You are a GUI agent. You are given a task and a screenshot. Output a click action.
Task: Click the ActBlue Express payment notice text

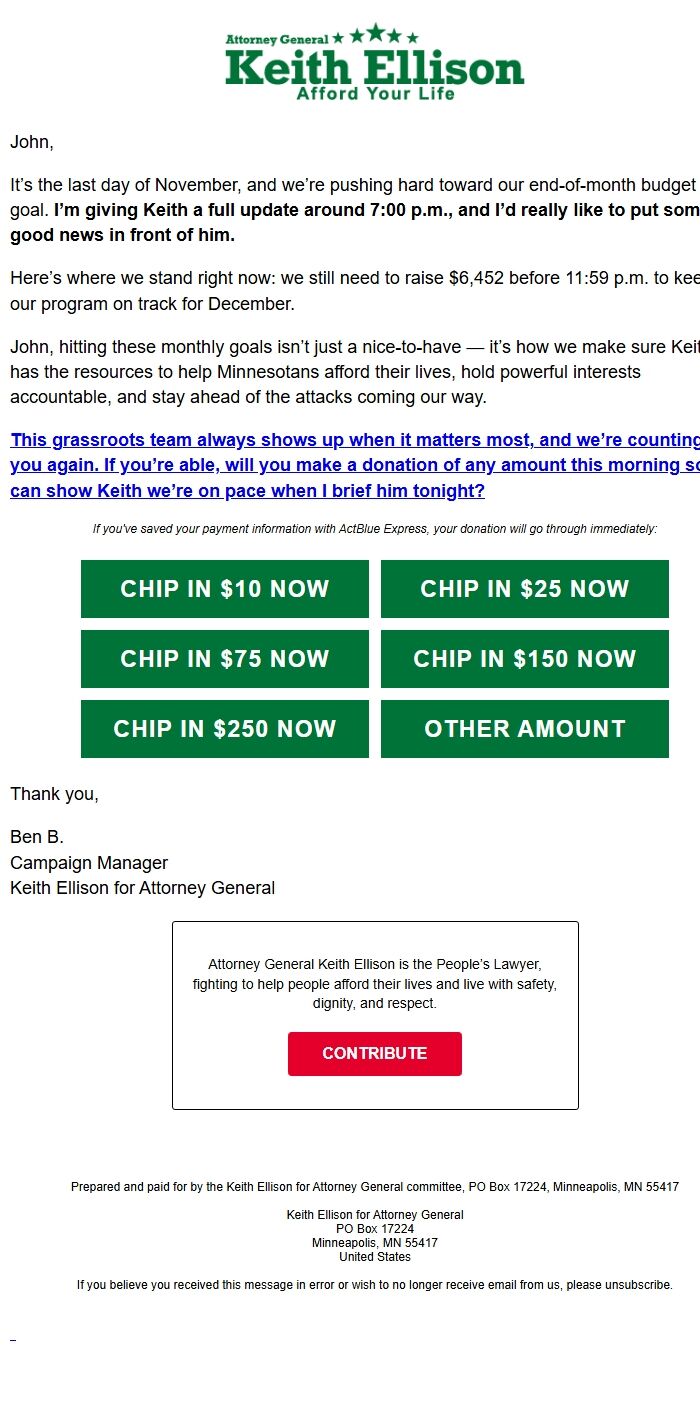pyautogui.click(x=374, y=528)
